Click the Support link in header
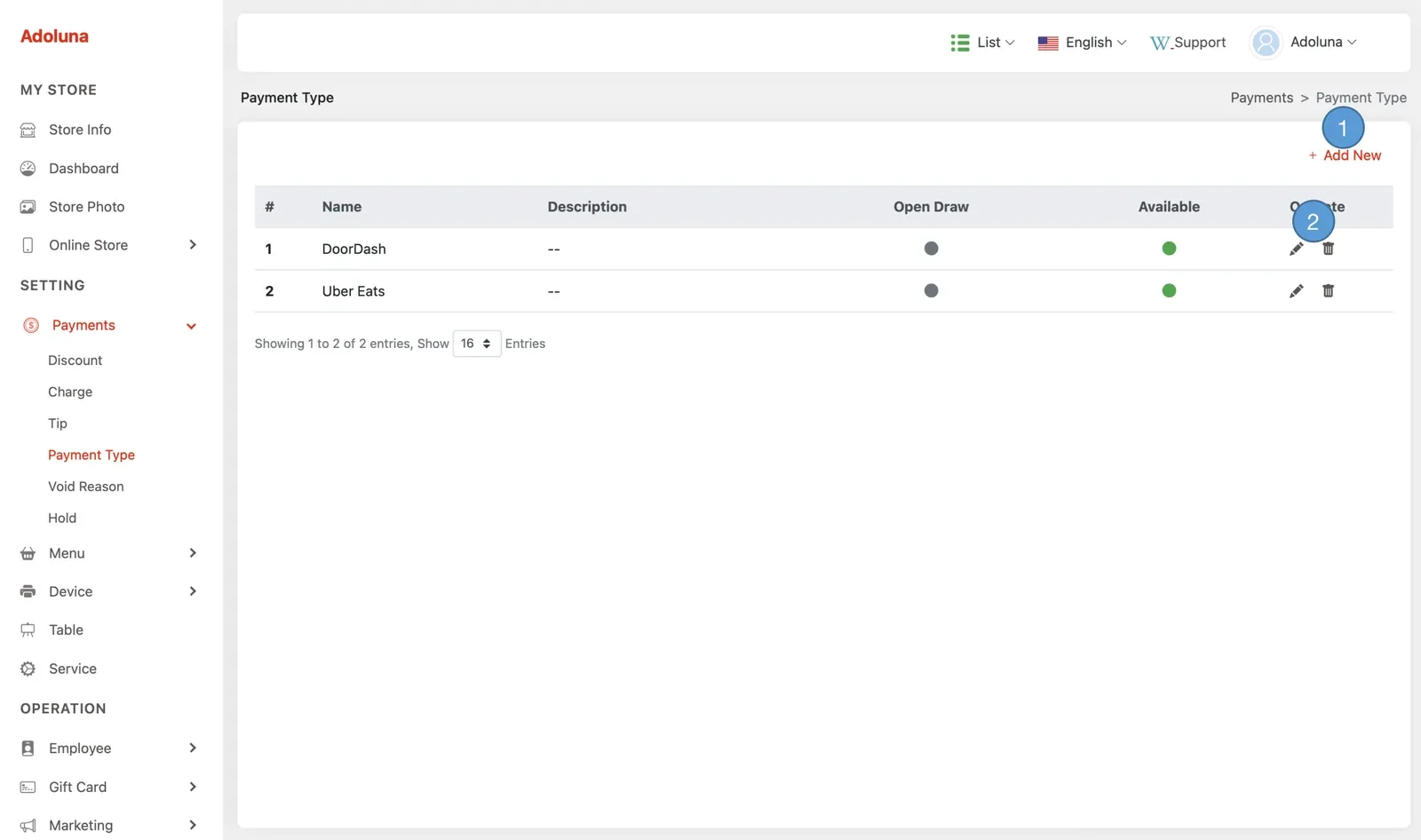 click(1199, 43)
